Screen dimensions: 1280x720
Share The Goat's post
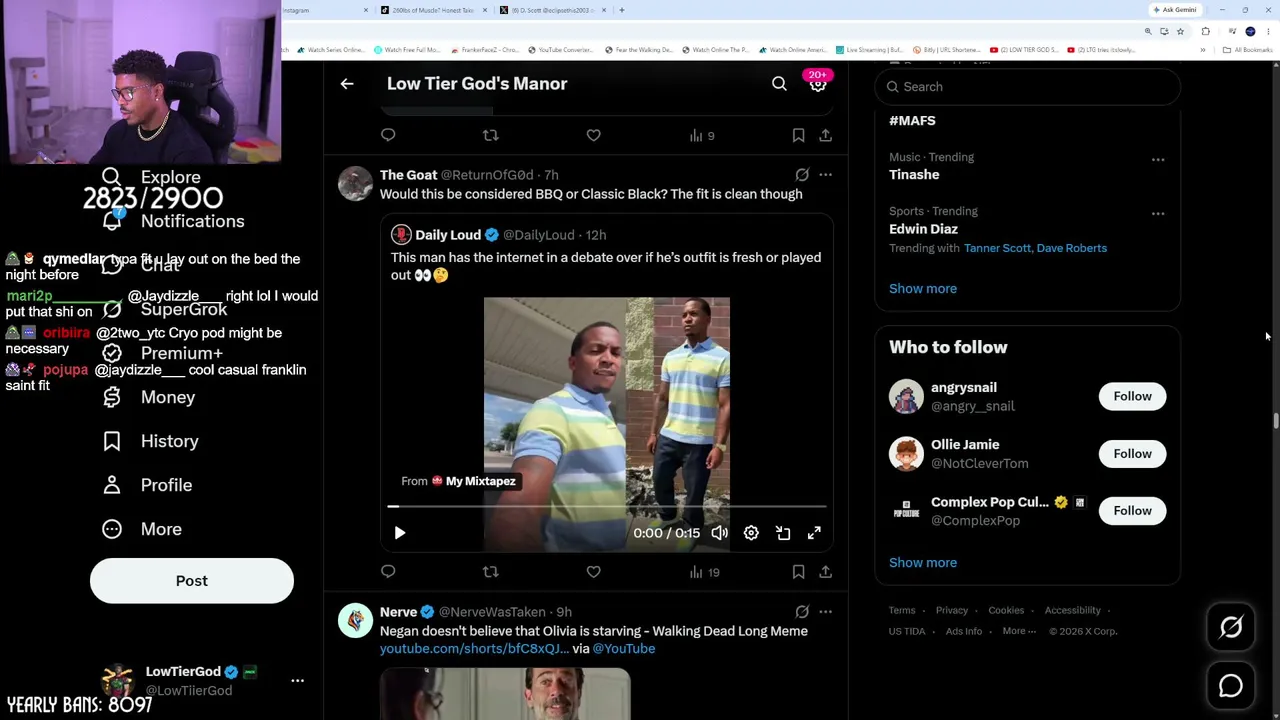(825, 572)
